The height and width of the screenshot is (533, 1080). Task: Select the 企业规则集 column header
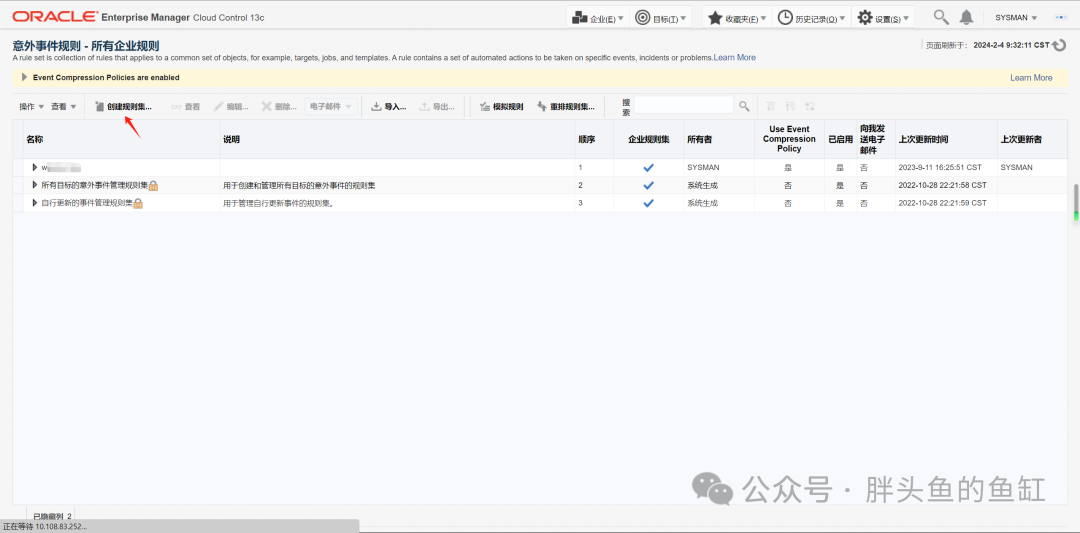pos(649,139)
